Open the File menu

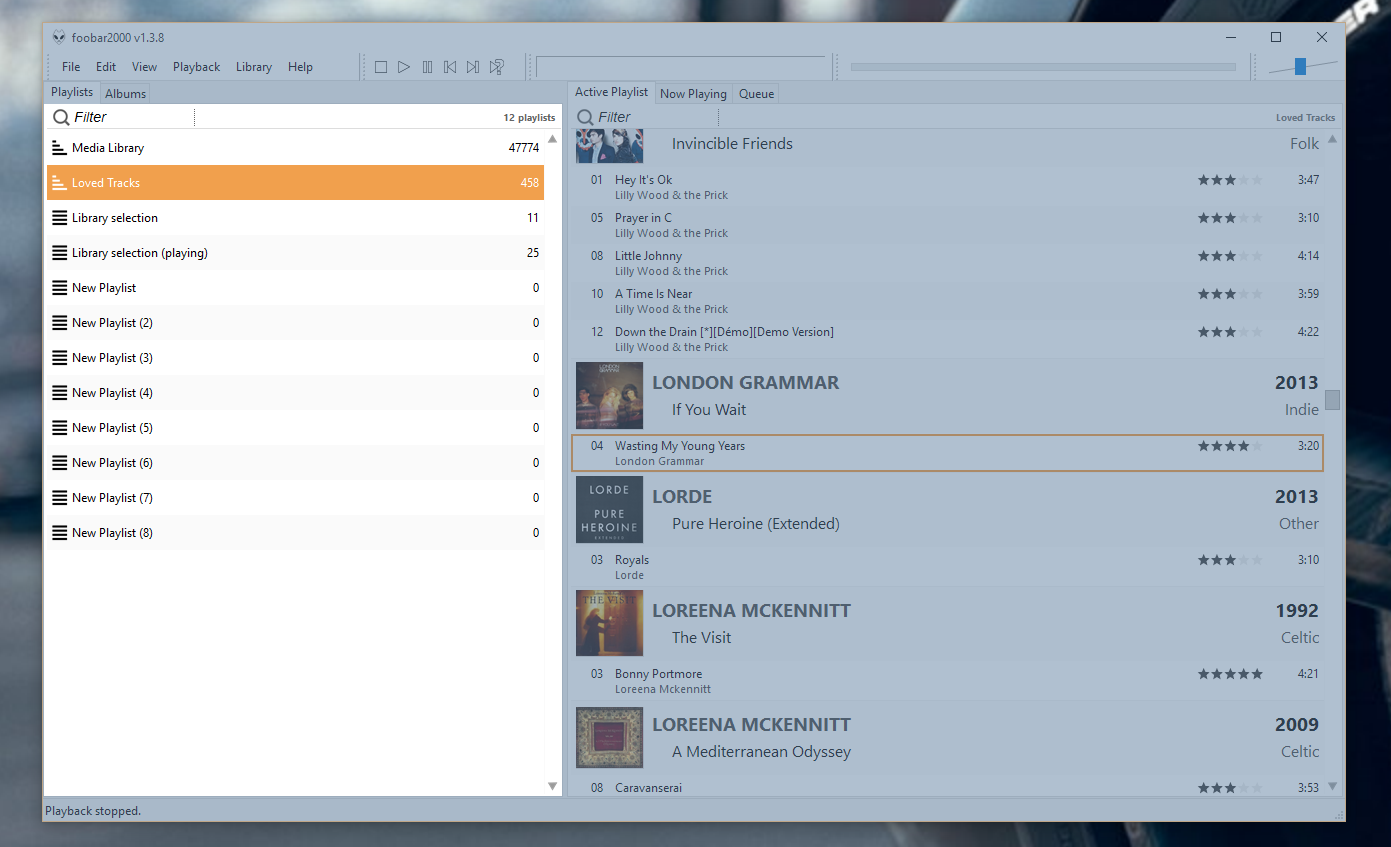point(71,67)
